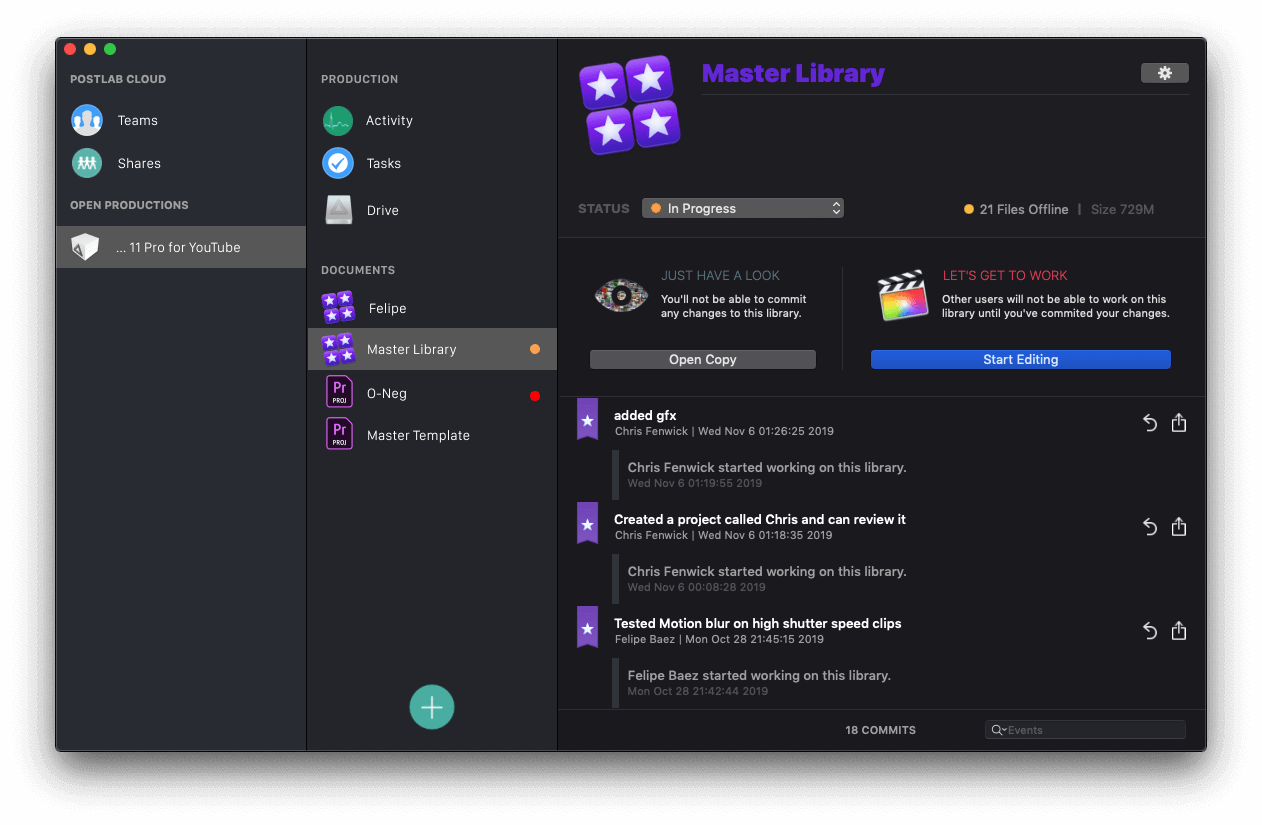Expand the Events search options magnifier
The image size is (1262, 825).
(x=997, y=730)
